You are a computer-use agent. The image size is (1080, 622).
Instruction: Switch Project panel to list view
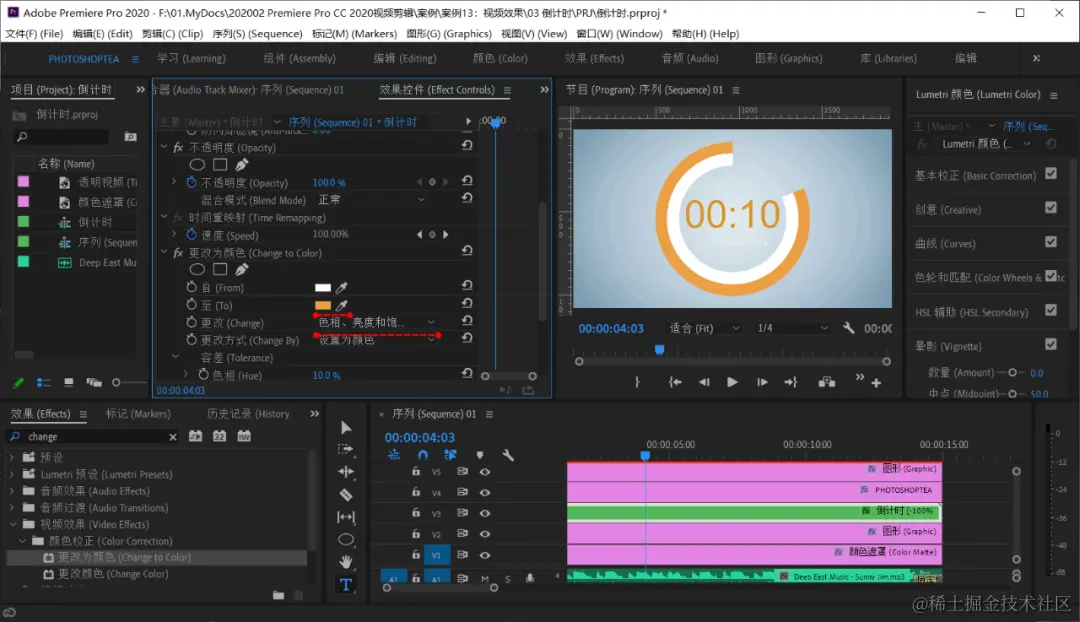pos(44,382)
